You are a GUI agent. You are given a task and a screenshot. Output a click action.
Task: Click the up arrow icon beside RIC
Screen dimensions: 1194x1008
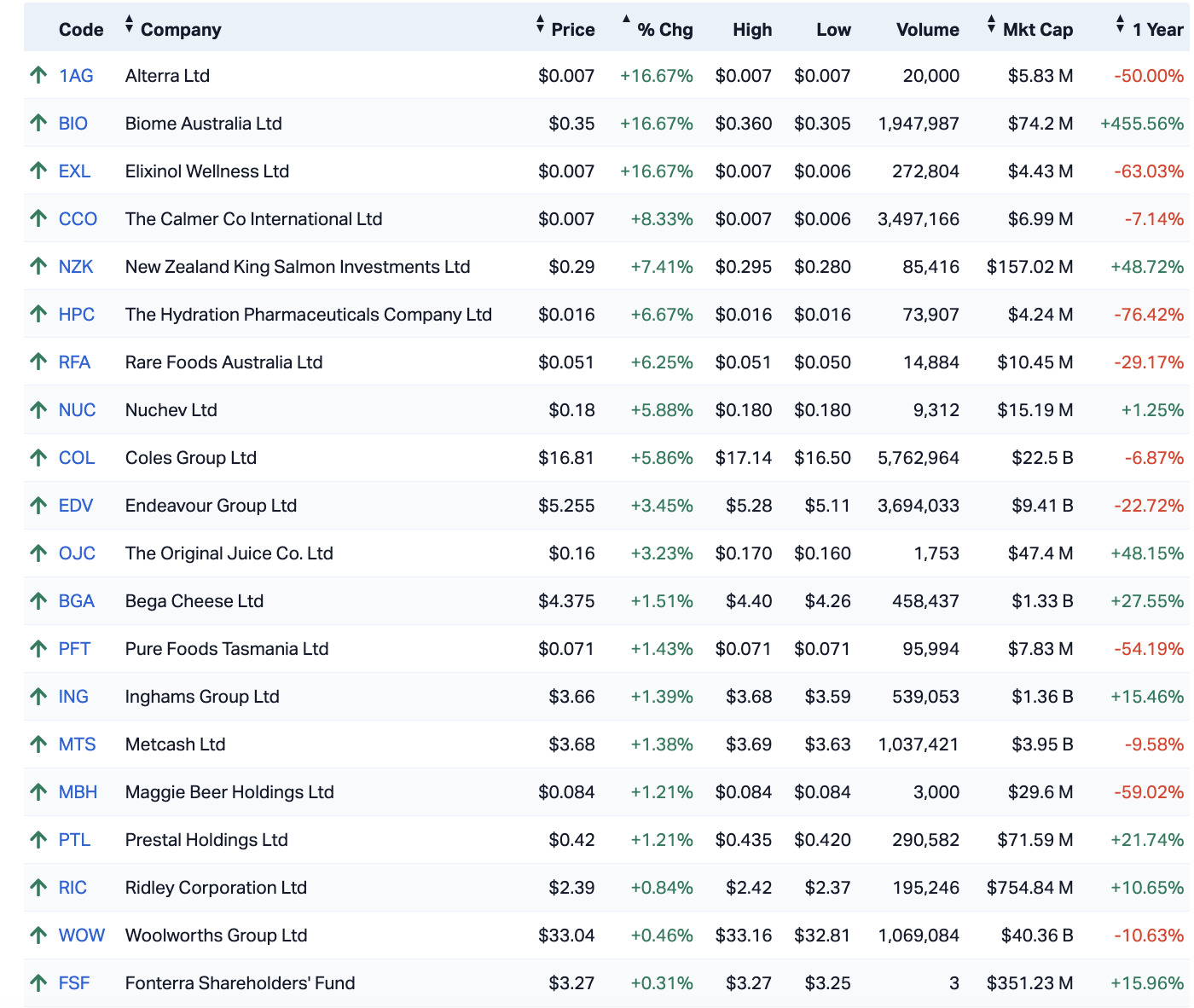coord(38,887)
